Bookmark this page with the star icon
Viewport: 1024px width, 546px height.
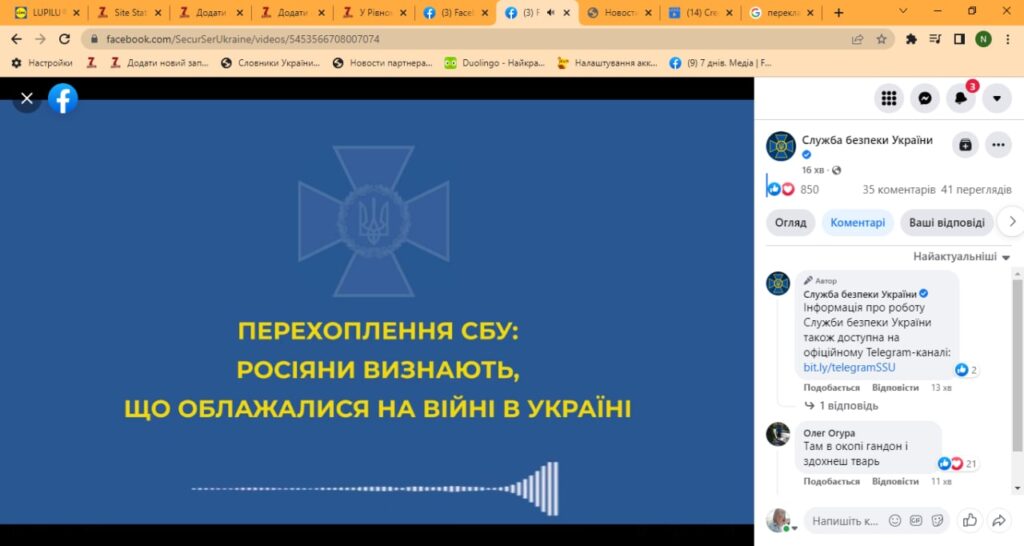tap(881, 39)
